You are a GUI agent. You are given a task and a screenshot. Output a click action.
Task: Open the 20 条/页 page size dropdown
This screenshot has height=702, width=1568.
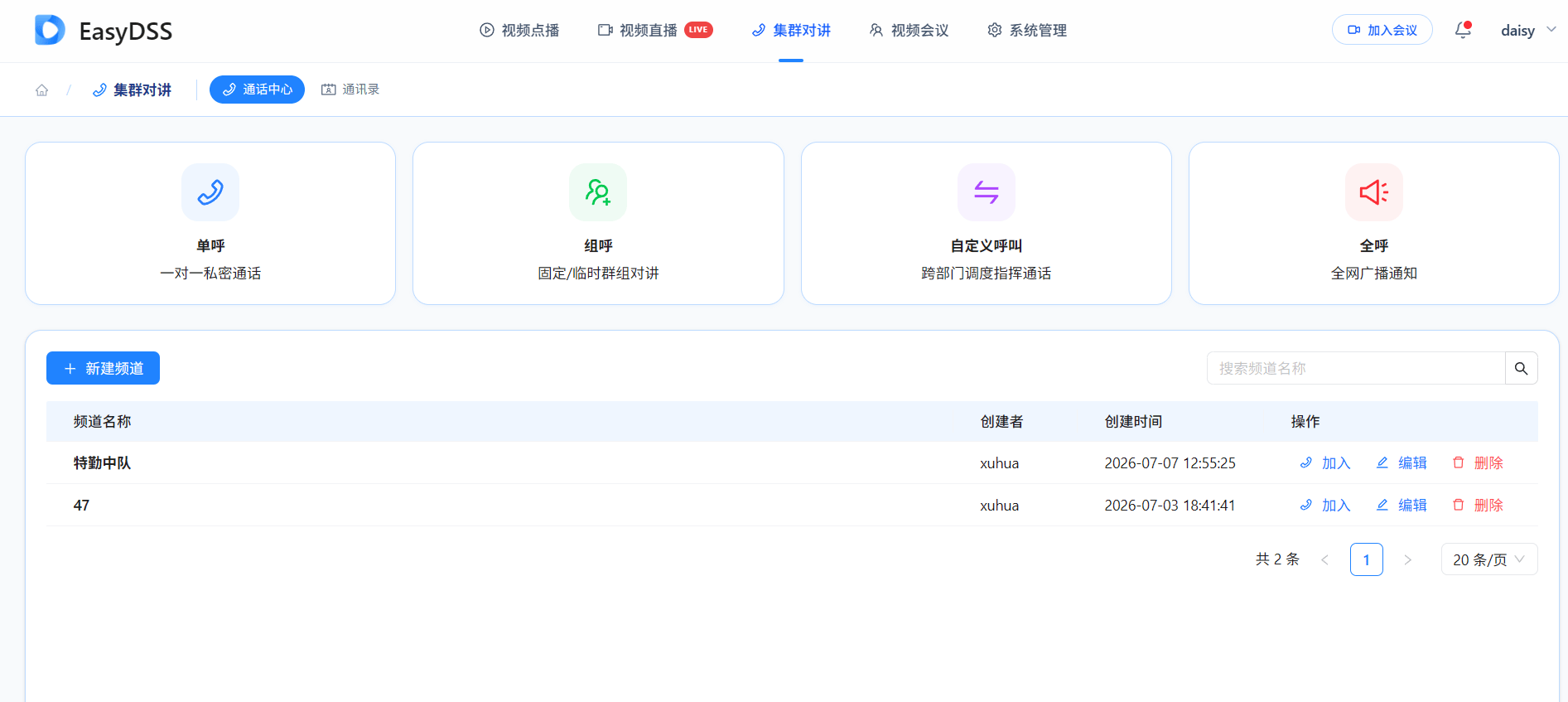[1489, 559]
